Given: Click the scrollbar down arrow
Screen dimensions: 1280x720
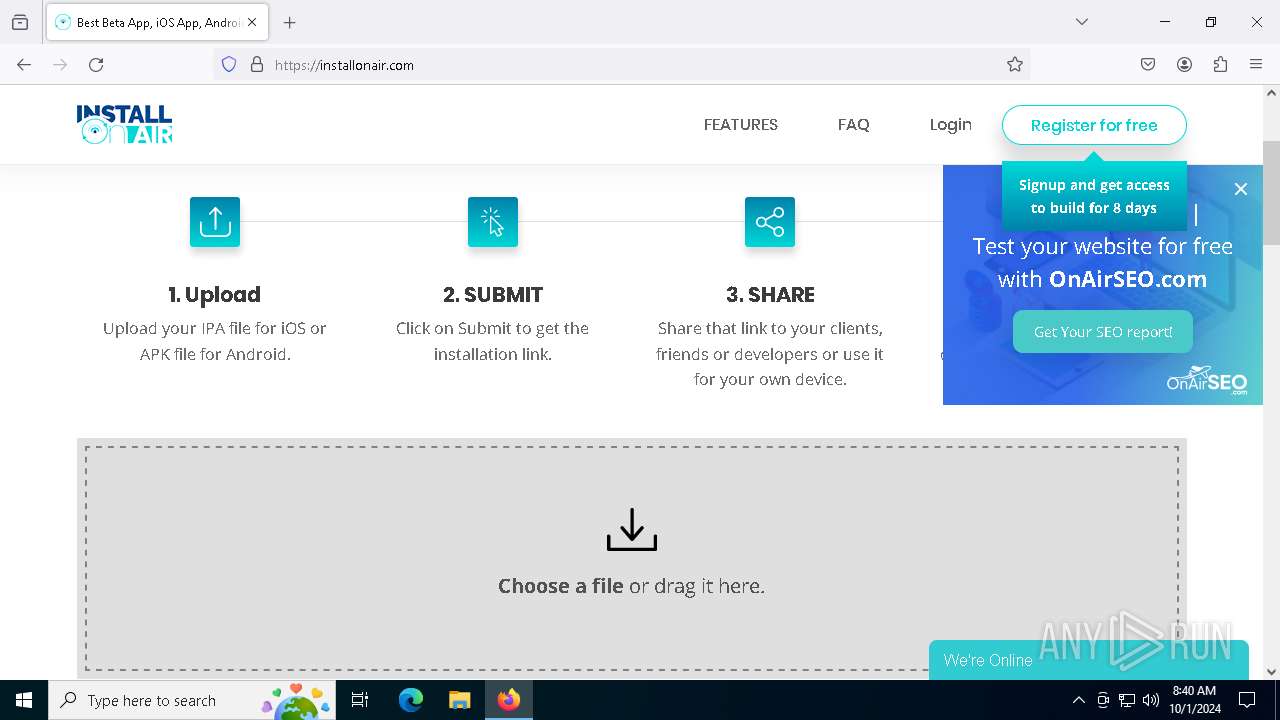Looking at the screenshot, I should click(x=1271, y=672).
